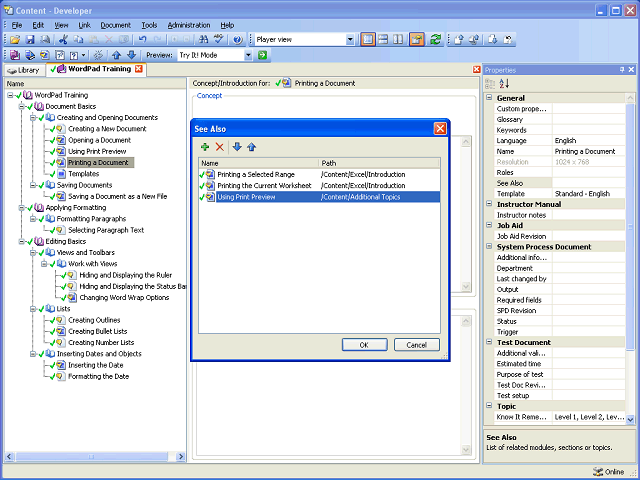This screenshot has width=640, height=480.
Task: Toggle the vertical split layout button
Action: (x=398, y=40)
